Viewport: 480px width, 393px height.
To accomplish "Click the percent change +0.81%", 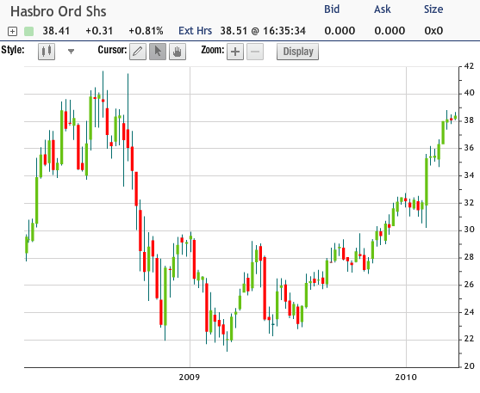I will tap(146, 31).
